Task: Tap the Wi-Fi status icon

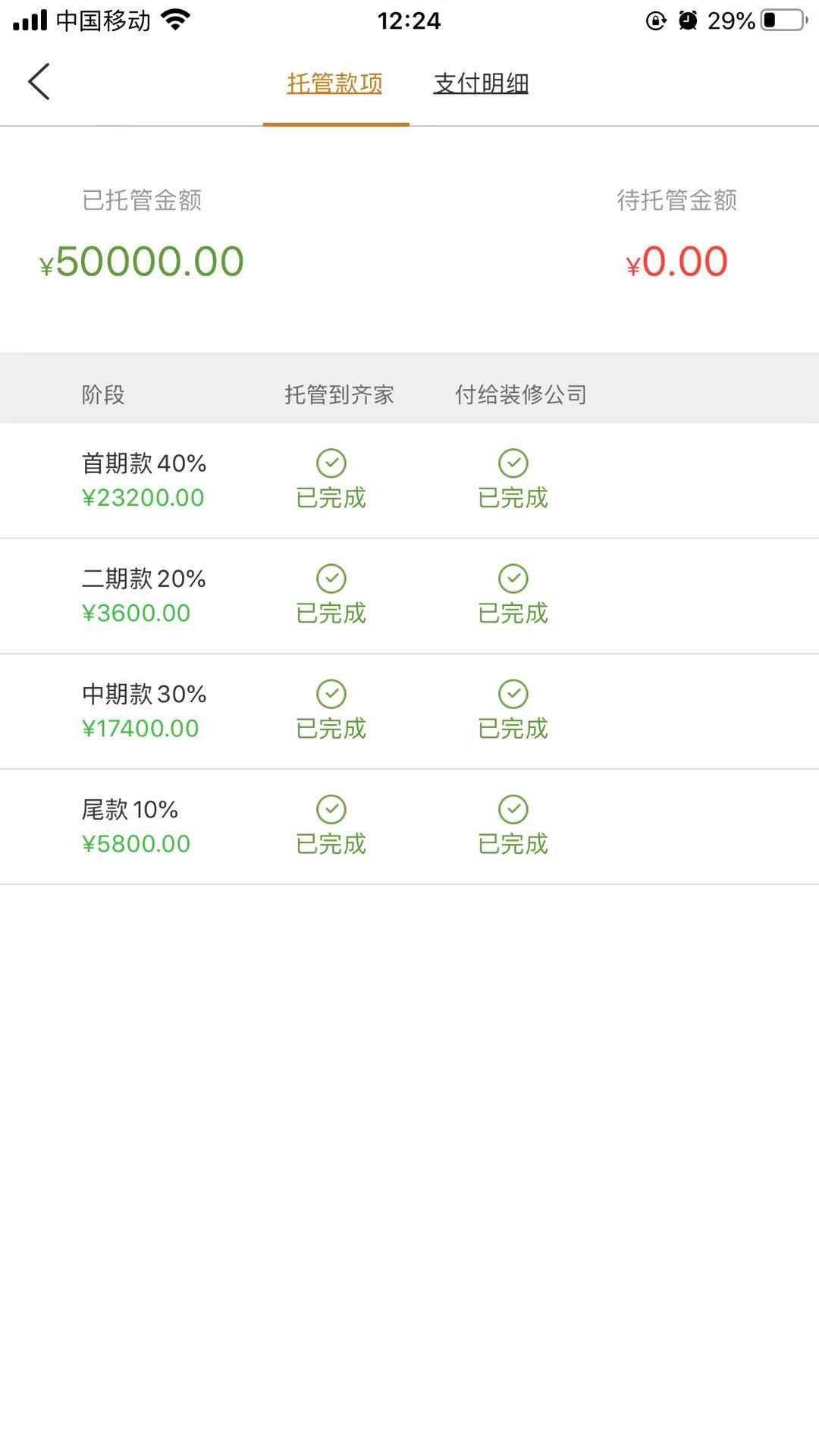Action: (x=176, y=20)
